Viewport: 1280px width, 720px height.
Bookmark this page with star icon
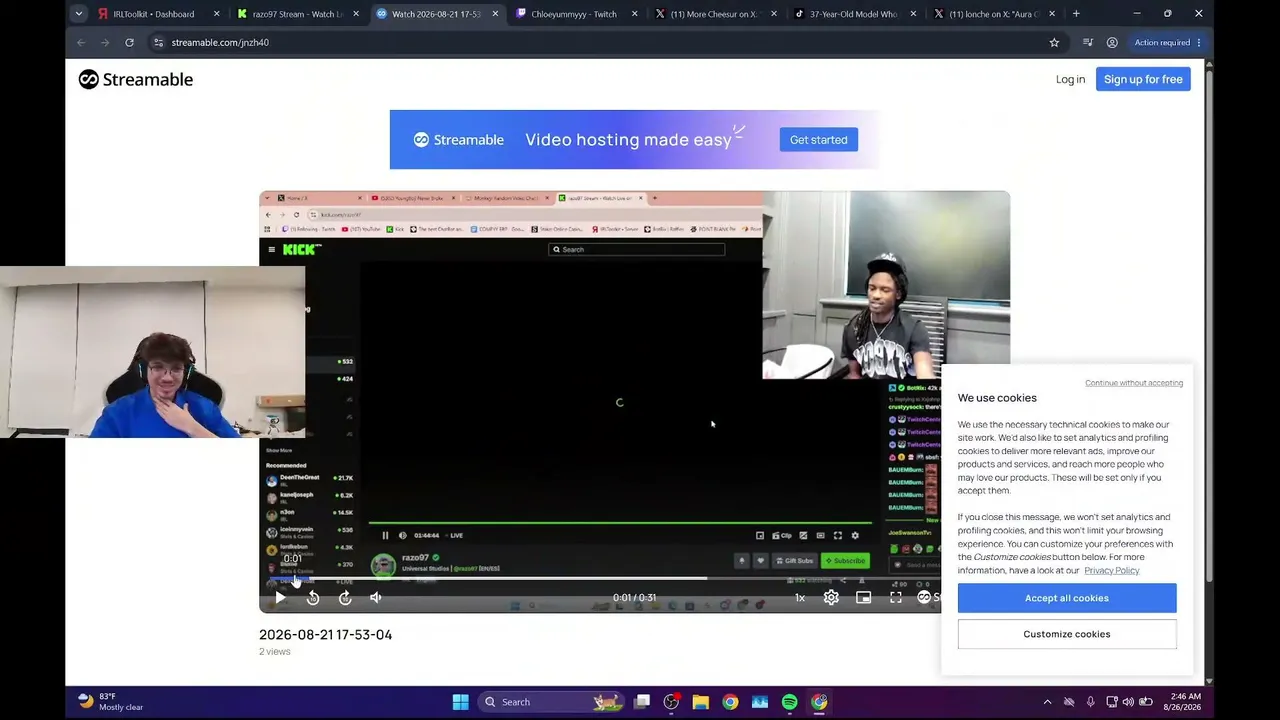coord(1054,42)
